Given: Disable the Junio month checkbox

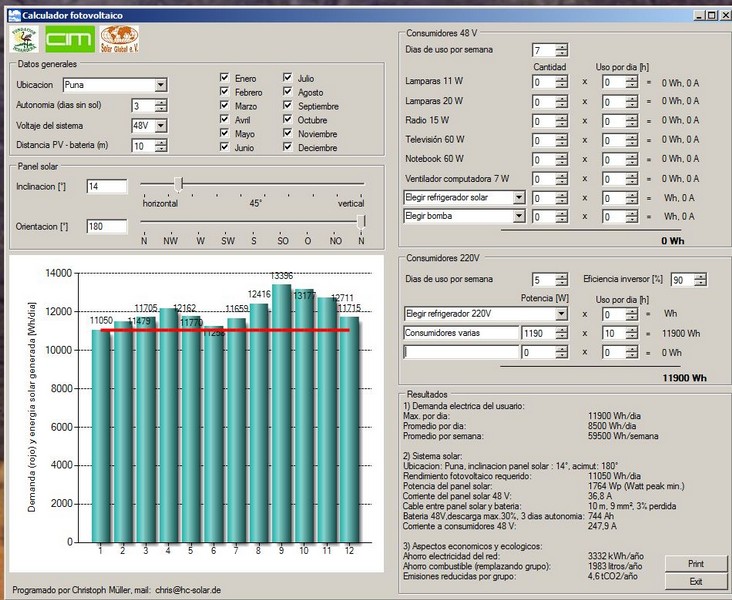Looking at the screenshot, I should 225,148.
